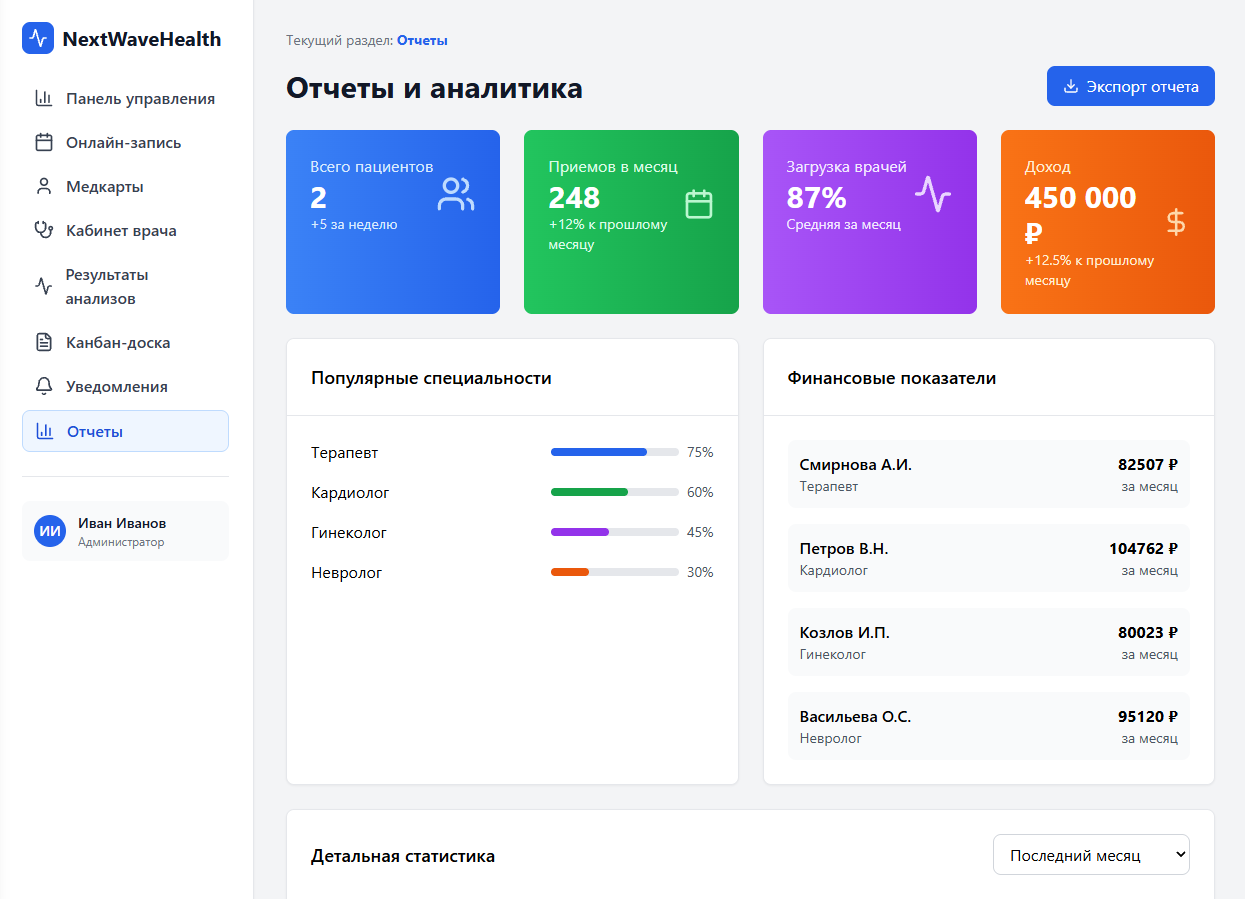Open Результаты анализов pulse icon
The image size is (1245, 899).
coord(42,285)
